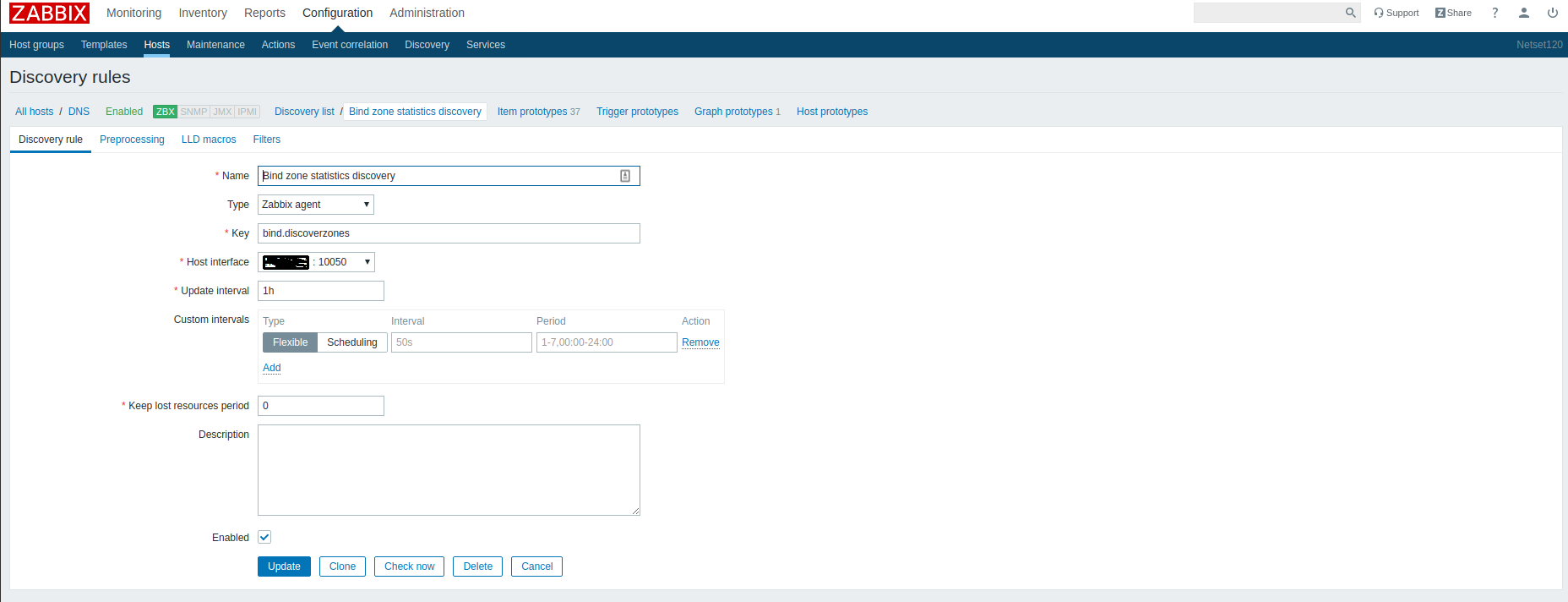Click the JMX availability badge
Viewport: 1568px width, 602px height.
tap(222, 112)
